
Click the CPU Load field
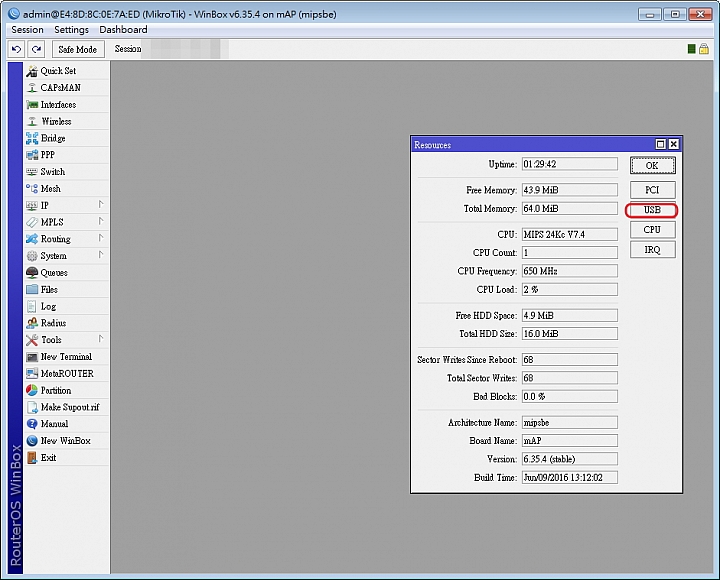click(x=569, y=290)
